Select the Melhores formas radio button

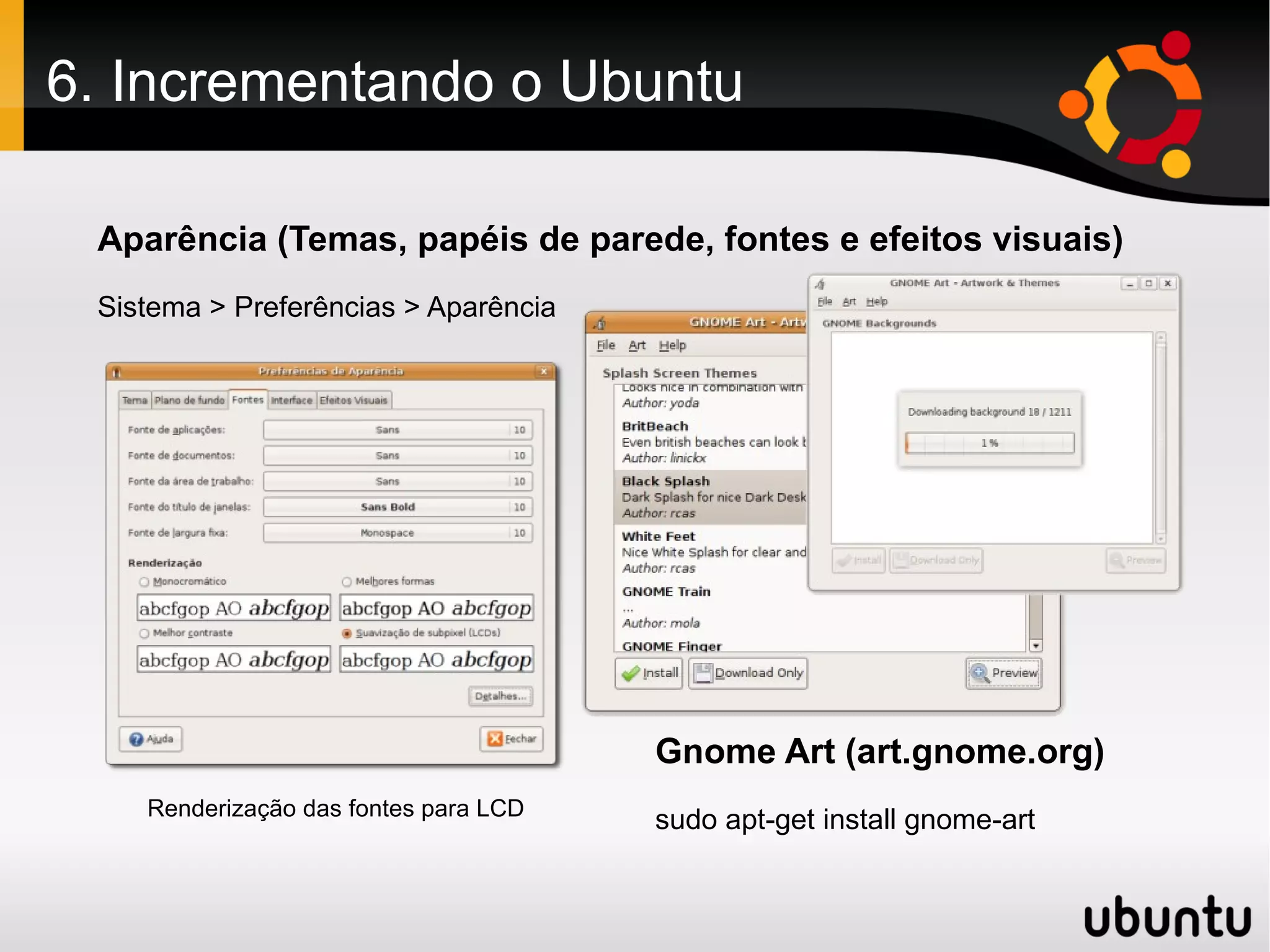click(x=347, y=582)
